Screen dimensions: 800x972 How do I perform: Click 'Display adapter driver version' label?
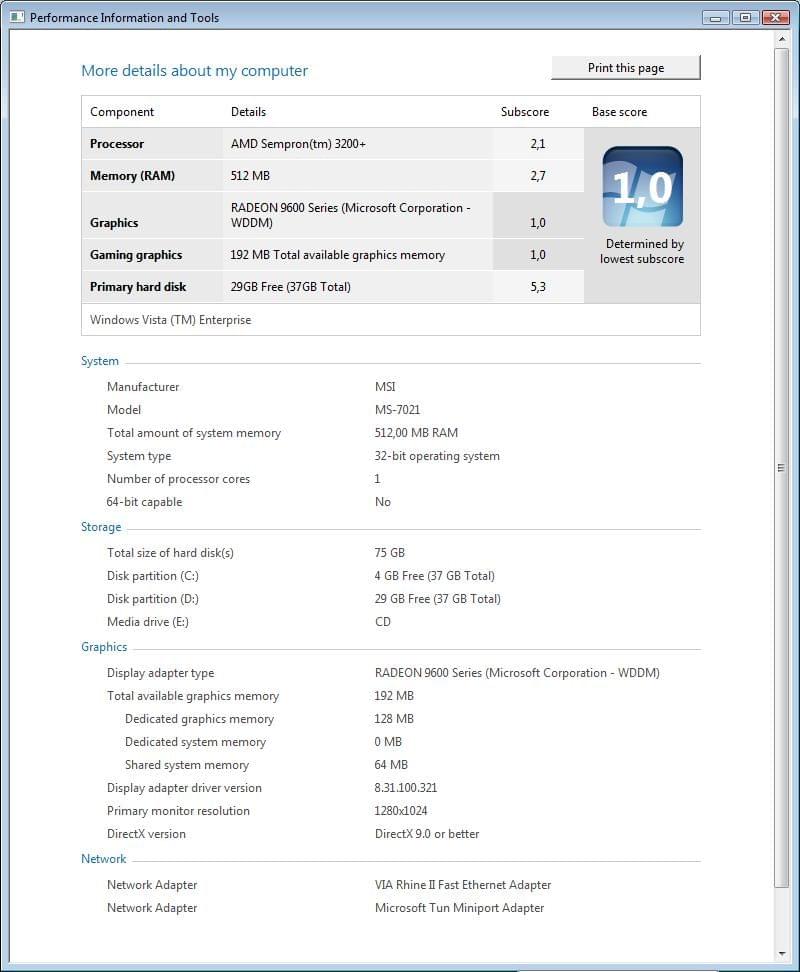pos(184,787)
